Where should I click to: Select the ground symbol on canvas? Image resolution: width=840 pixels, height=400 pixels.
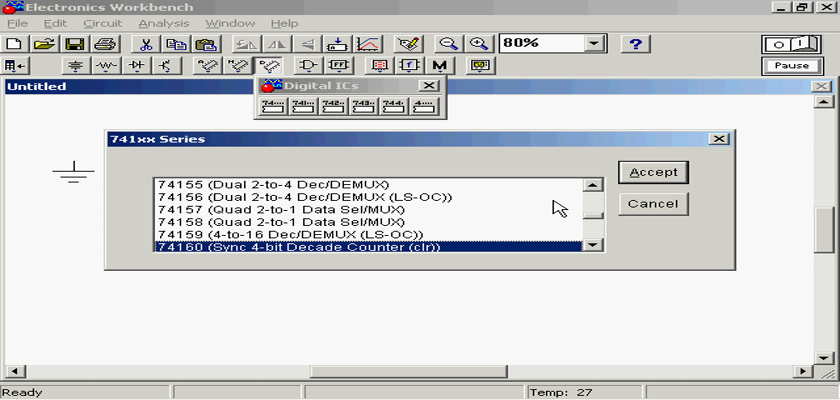pyautogui.click(x=73, y=172)
